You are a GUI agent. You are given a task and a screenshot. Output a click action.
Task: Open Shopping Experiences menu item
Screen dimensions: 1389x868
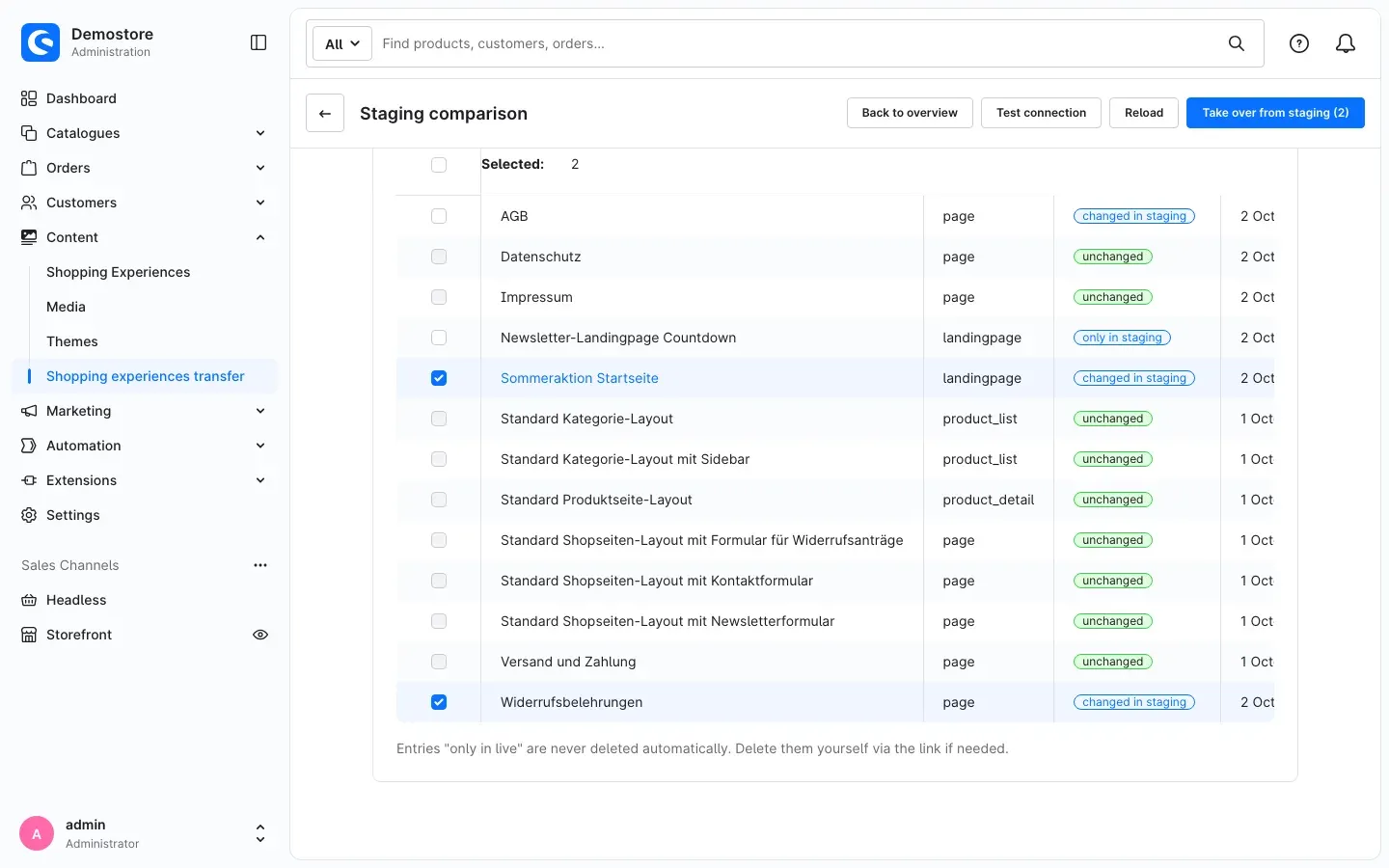click(119, 272)
